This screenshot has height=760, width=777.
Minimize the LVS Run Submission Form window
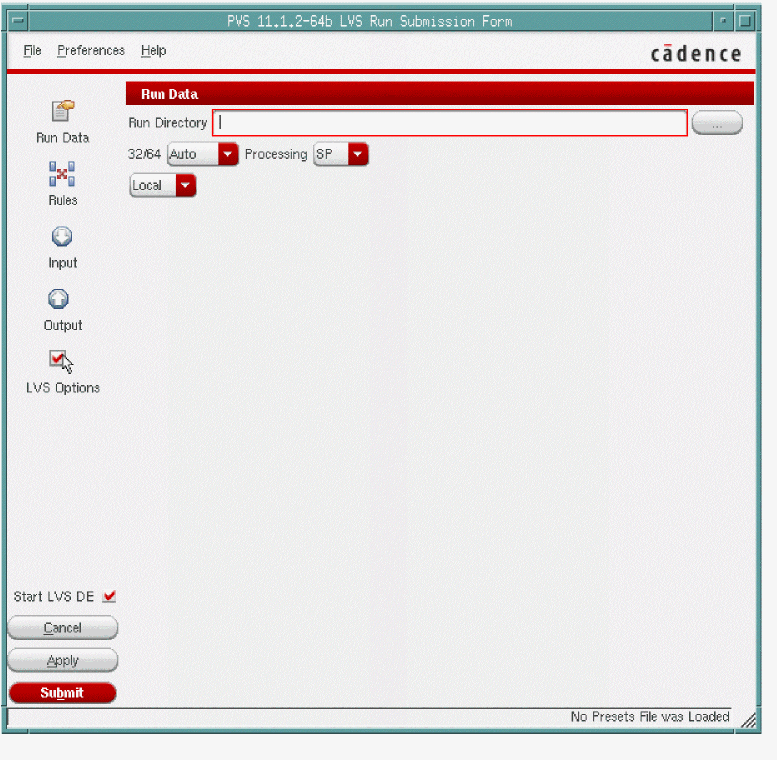[x=723, y=21]
